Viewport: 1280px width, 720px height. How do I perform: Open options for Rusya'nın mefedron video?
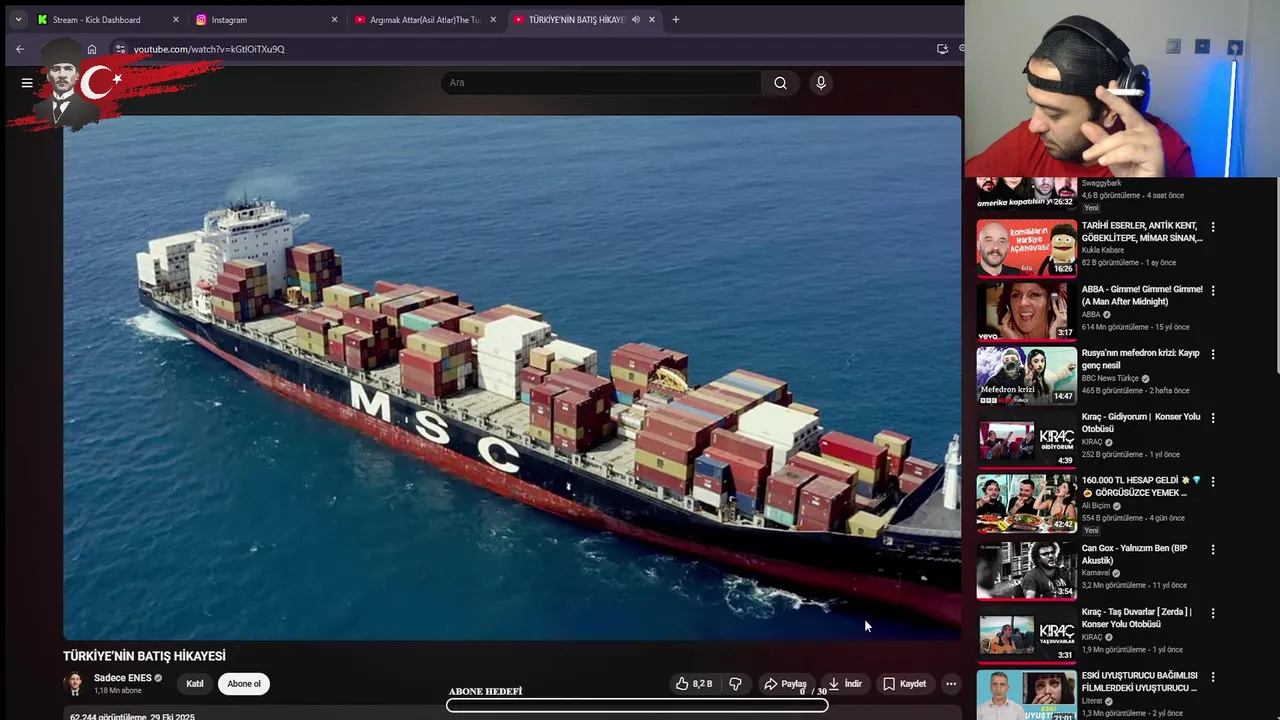coord(1213,354)
